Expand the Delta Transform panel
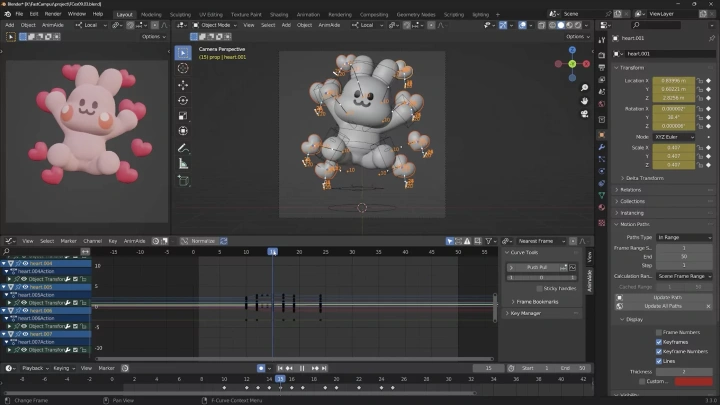Screen dimensions: 720x405 [x=644, y=178]
